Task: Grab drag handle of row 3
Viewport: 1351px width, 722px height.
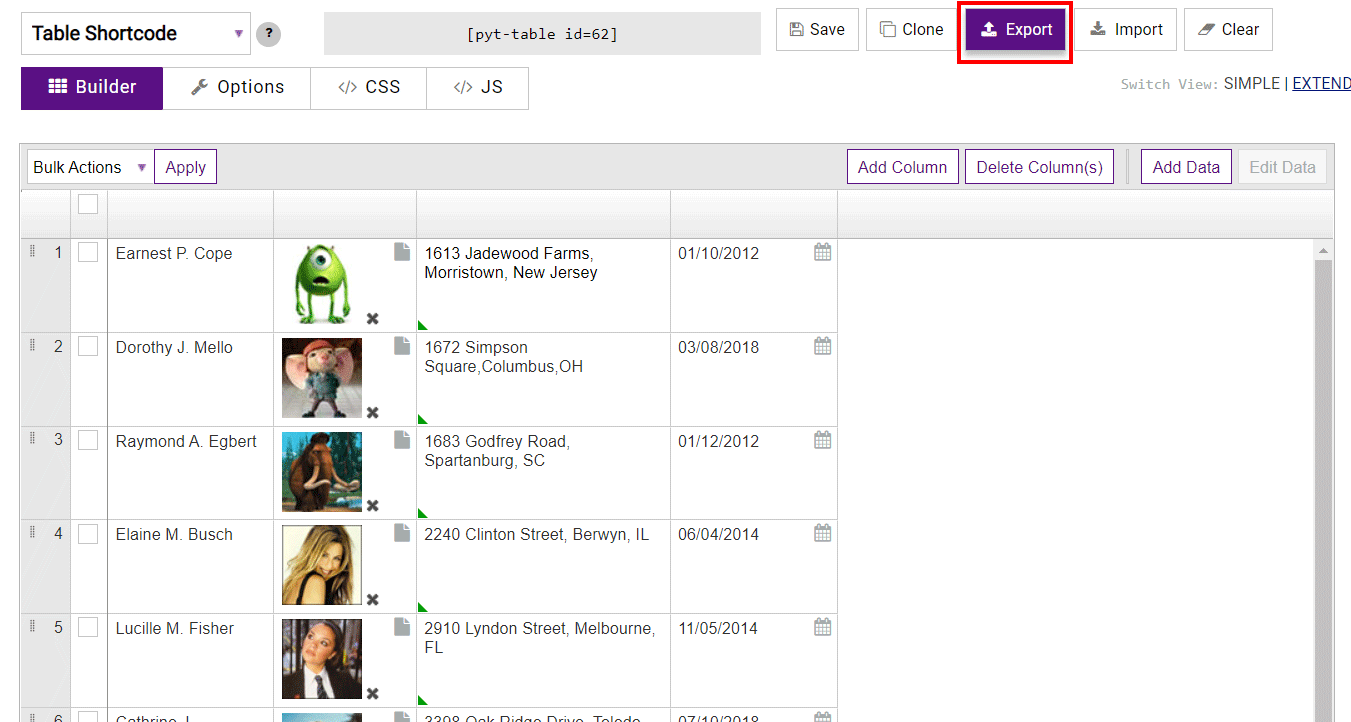Action: [x=32, y=440]
